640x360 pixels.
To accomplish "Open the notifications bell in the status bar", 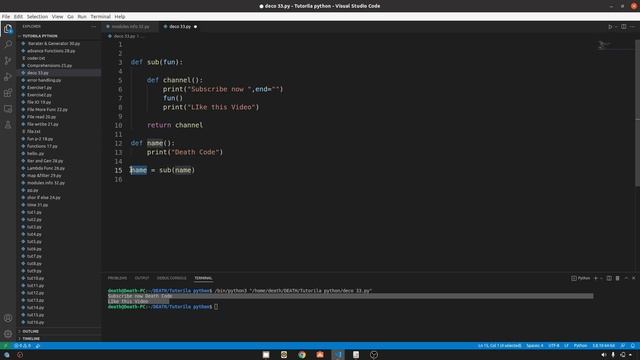I will [x=633, y=346].
